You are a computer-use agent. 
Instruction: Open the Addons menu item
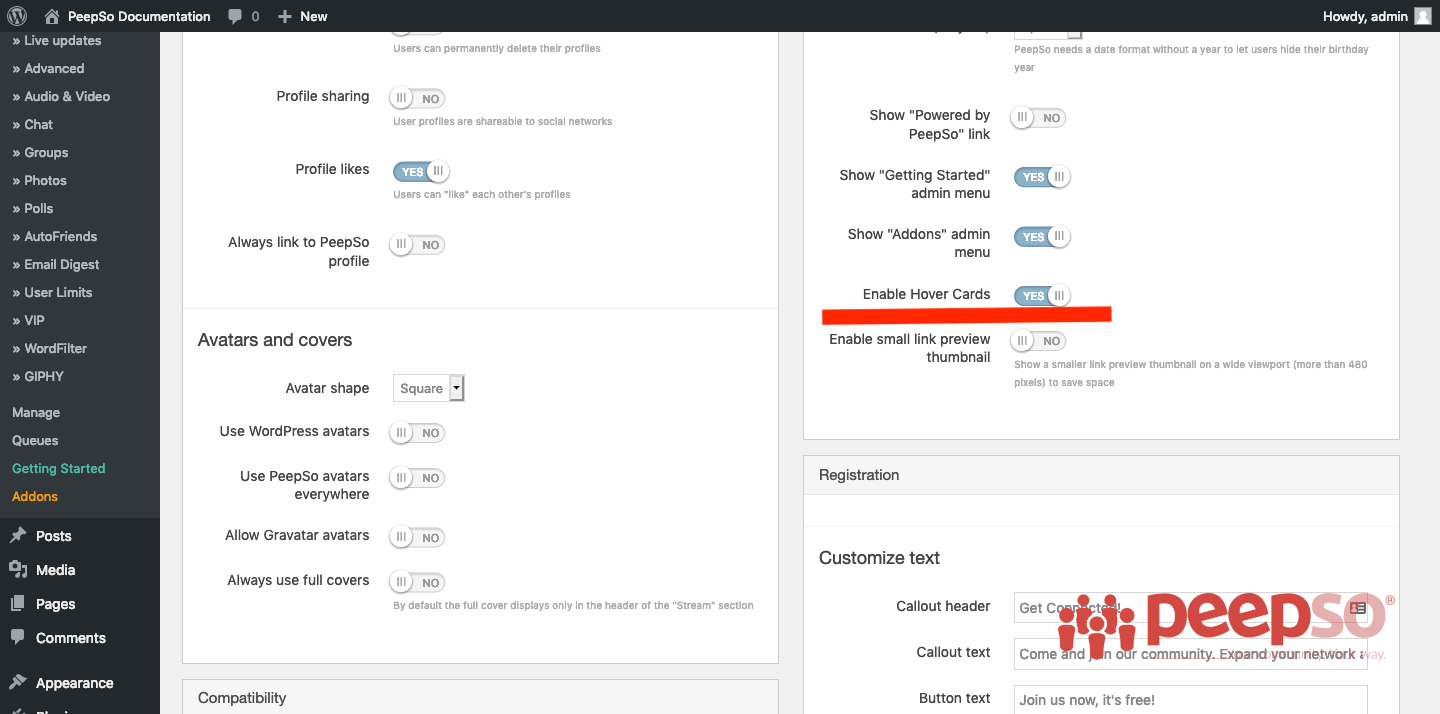[x=35, y=496]
